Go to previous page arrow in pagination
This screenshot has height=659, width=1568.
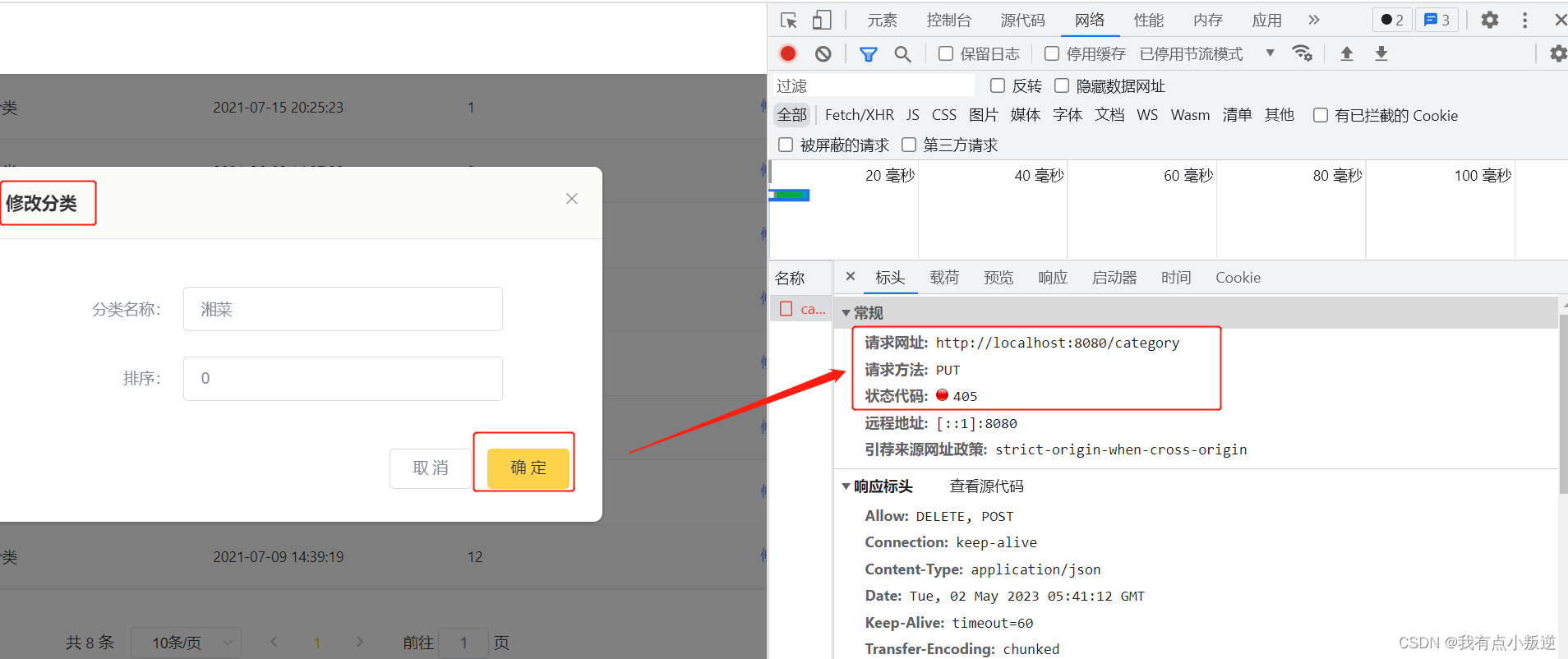[274, 642]
